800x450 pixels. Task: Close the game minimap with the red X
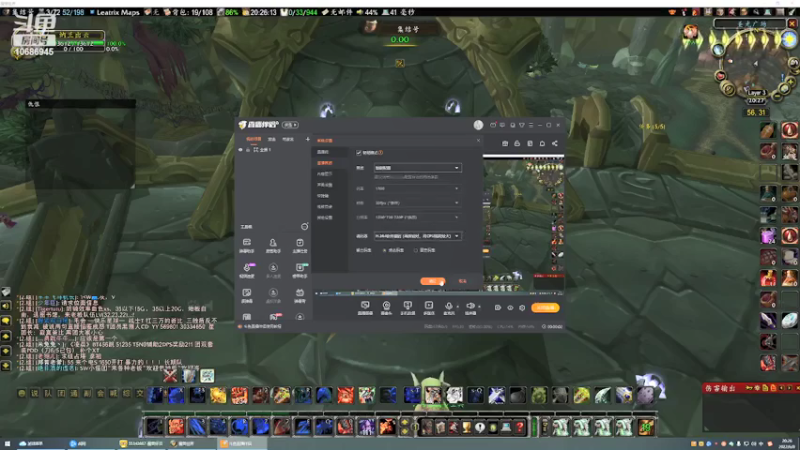[x=792, y=24]
